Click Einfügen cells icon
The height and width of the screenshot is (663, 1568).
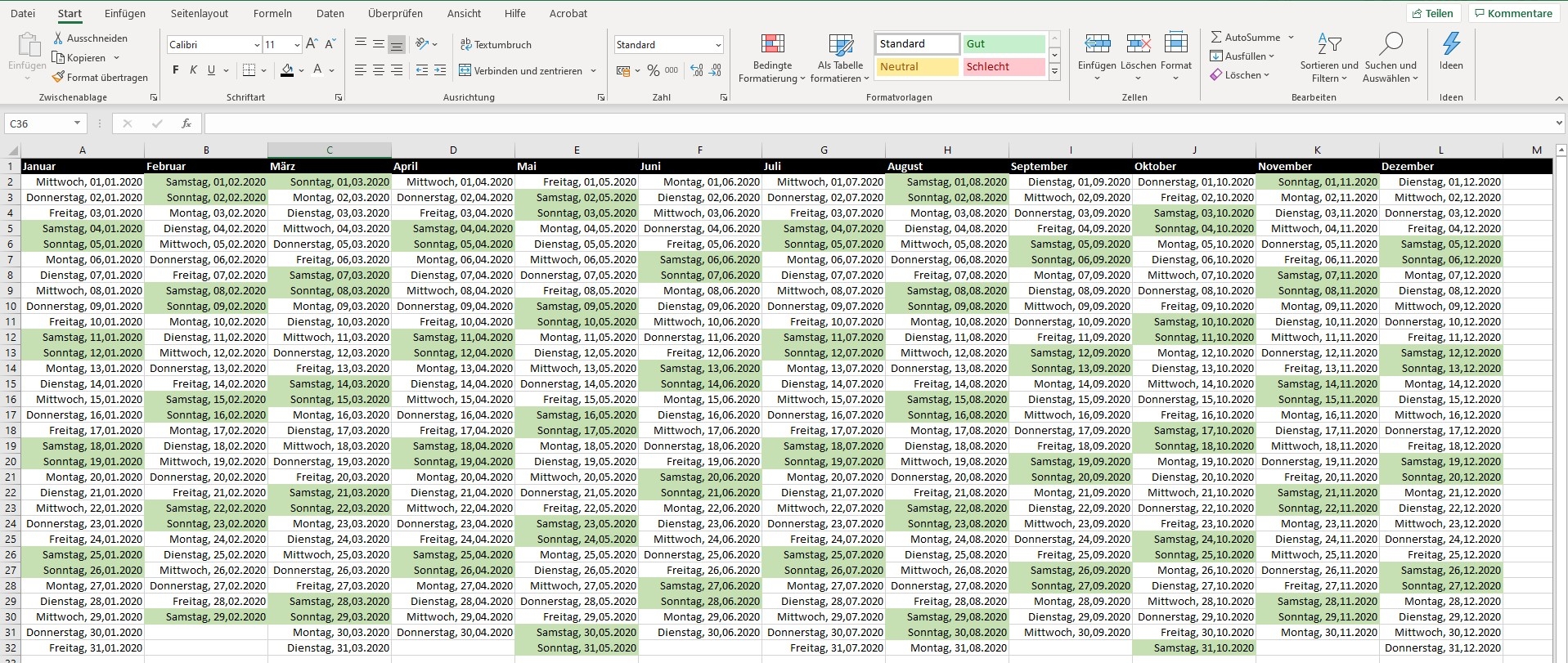1097,44
